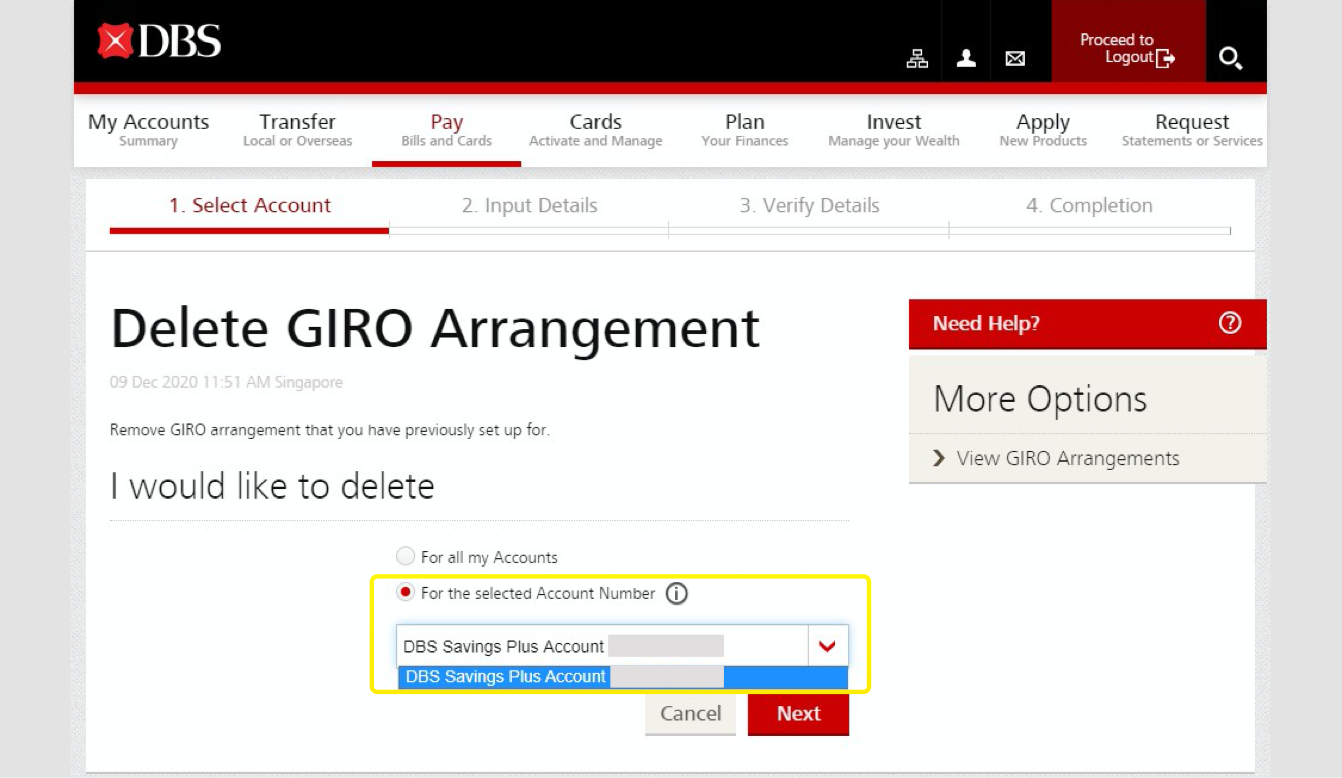Screen dimensions: 1342x778
Task: Go to step 2. Input Details
Action: (x=529, y=206)
